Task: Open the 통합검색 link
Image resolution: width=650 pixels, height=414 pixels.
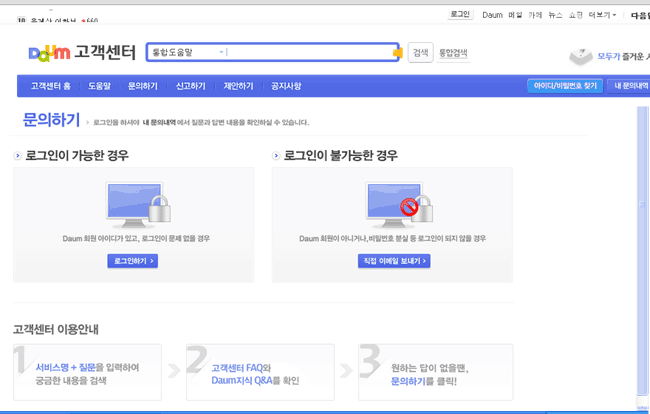Action: (453, 53)
